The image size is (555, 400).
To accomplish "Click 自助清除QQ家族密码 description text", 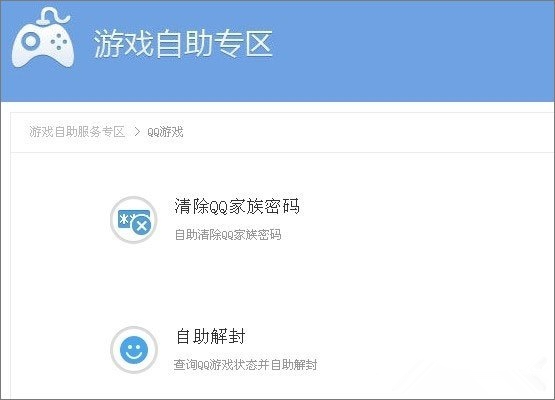I will (228, 234).
